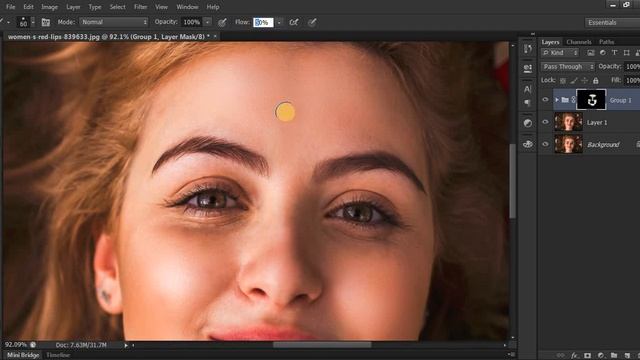Open the Adjustments panel icon in collapsed dock
Viewport: 640px width, 360px height.
528,123
